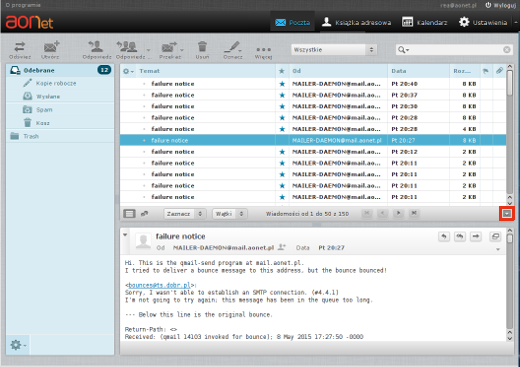Click the priority flag column header icon
Image resolution: width=520 pixels, height=367 pixels.
pos(486,71)
